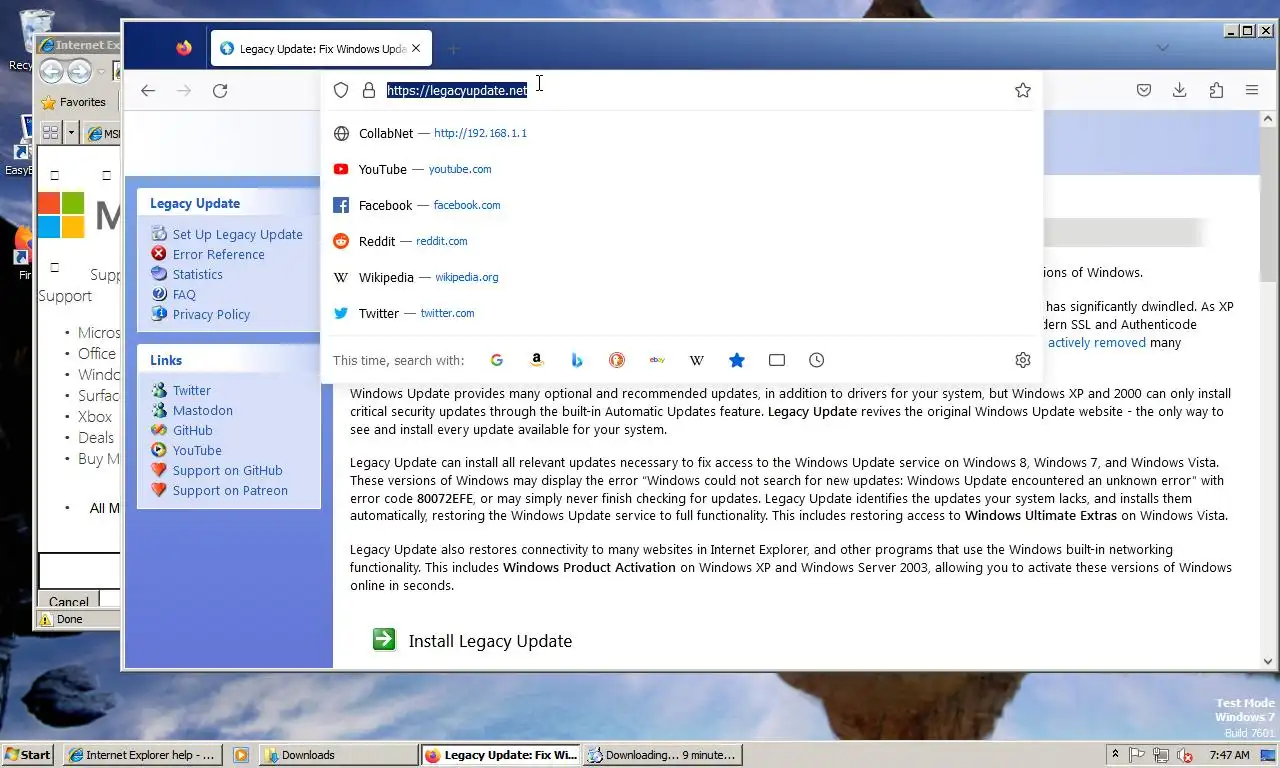Open FAQ sidebar link
This screenshot has height=768, width=1280.
coord(184,294)
